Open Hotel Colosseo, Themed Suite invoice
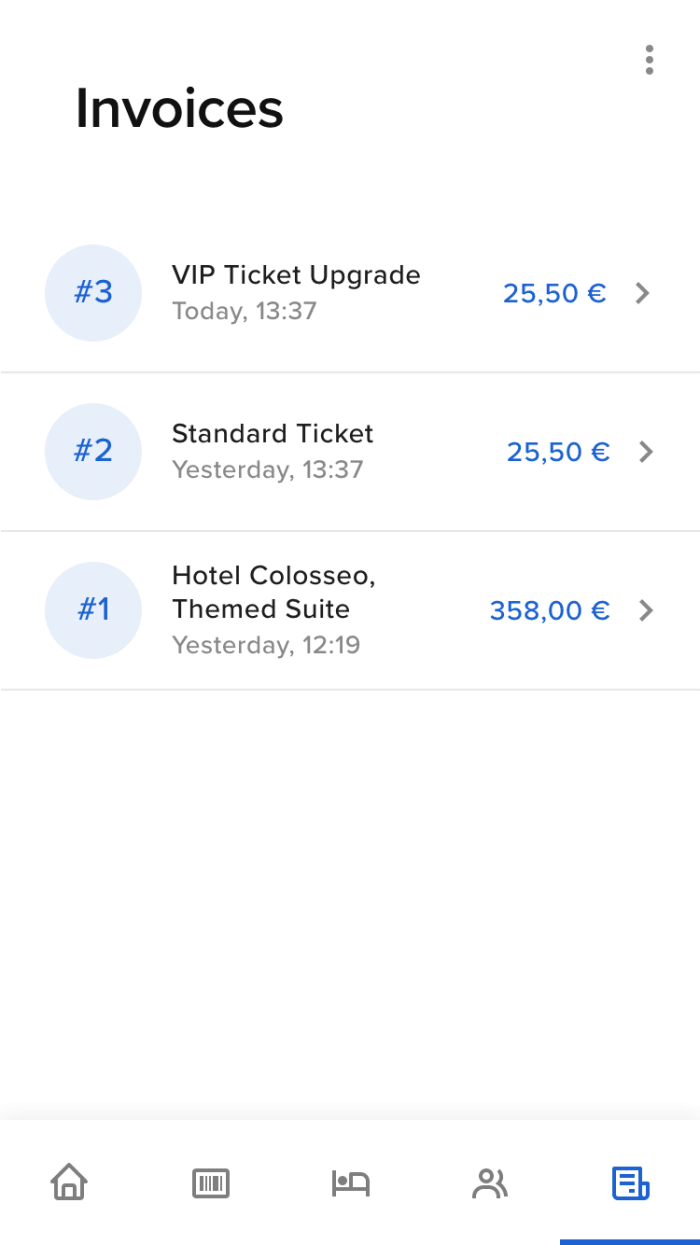Screen dimensions: 700x1245 (x=273, y=592)
